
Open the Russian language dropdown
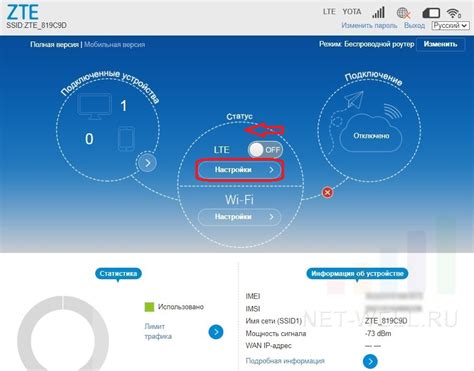coord(450,26)
